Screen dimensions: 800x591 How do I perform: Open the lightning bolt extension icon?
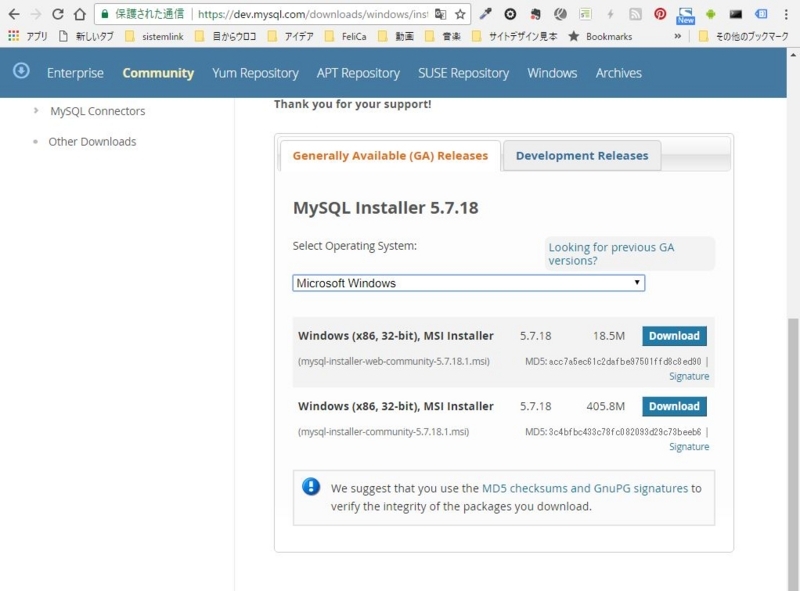click(610, 14)
